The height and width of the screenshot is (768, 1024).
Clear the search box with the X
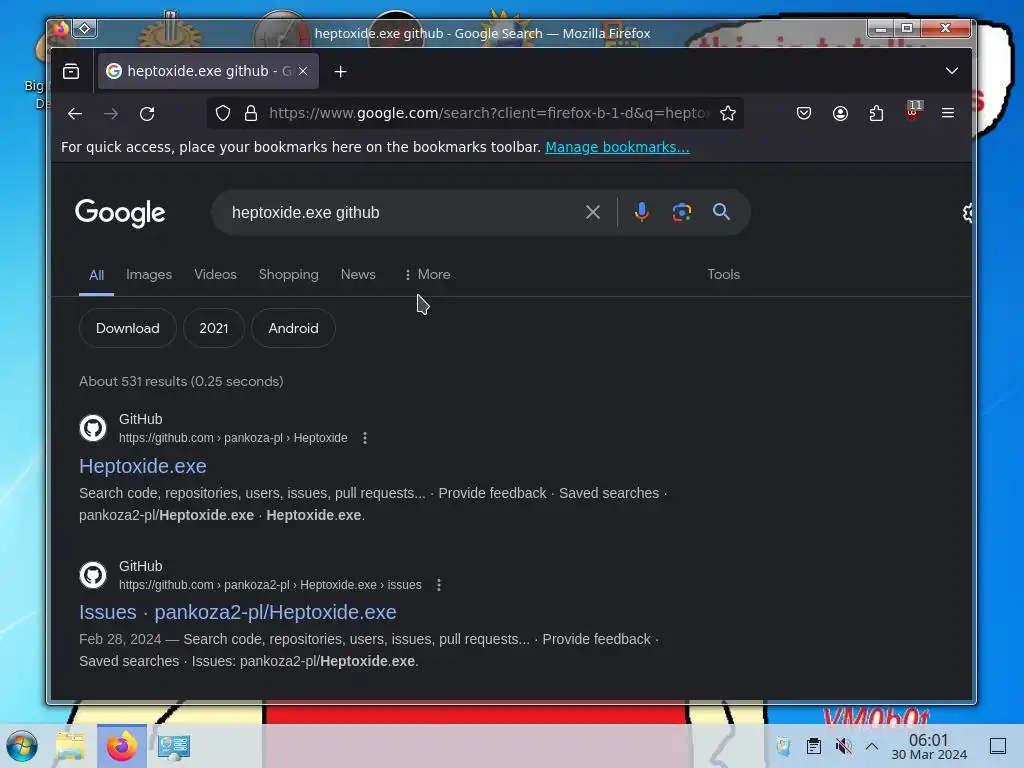click(592, 212)
